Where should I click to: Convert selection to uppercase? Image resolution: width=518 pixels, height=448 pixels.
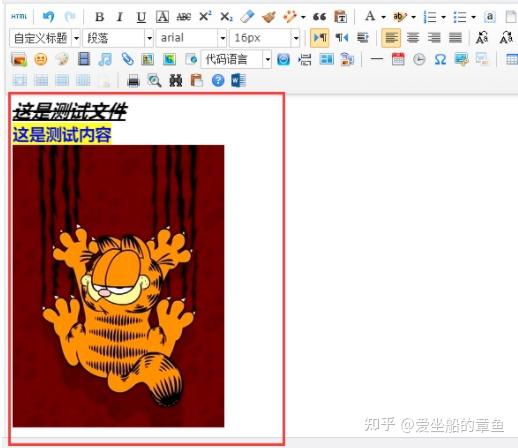(482, 38)
